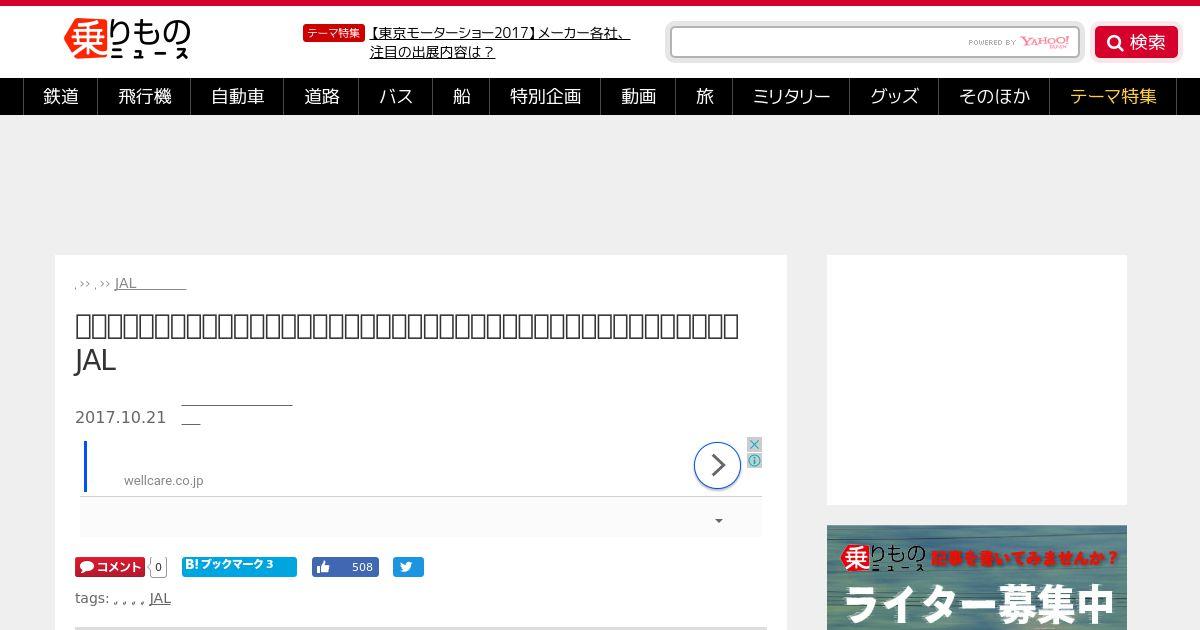Viewport: 1200px width, 630px height.
Task: Open the JAL tag link
Action: click(x=160, y=598)
